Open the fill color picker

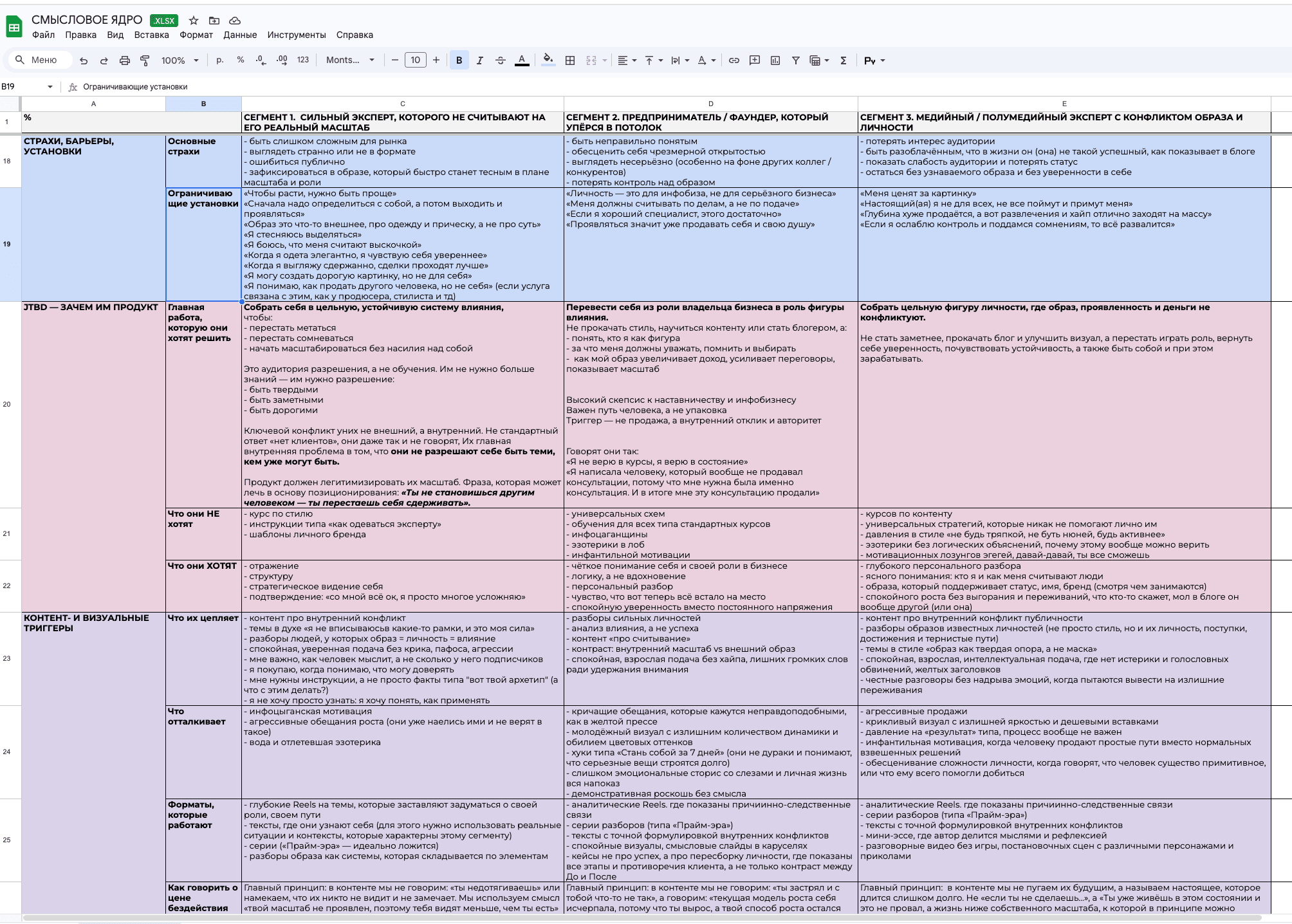[x=548, y=60]
